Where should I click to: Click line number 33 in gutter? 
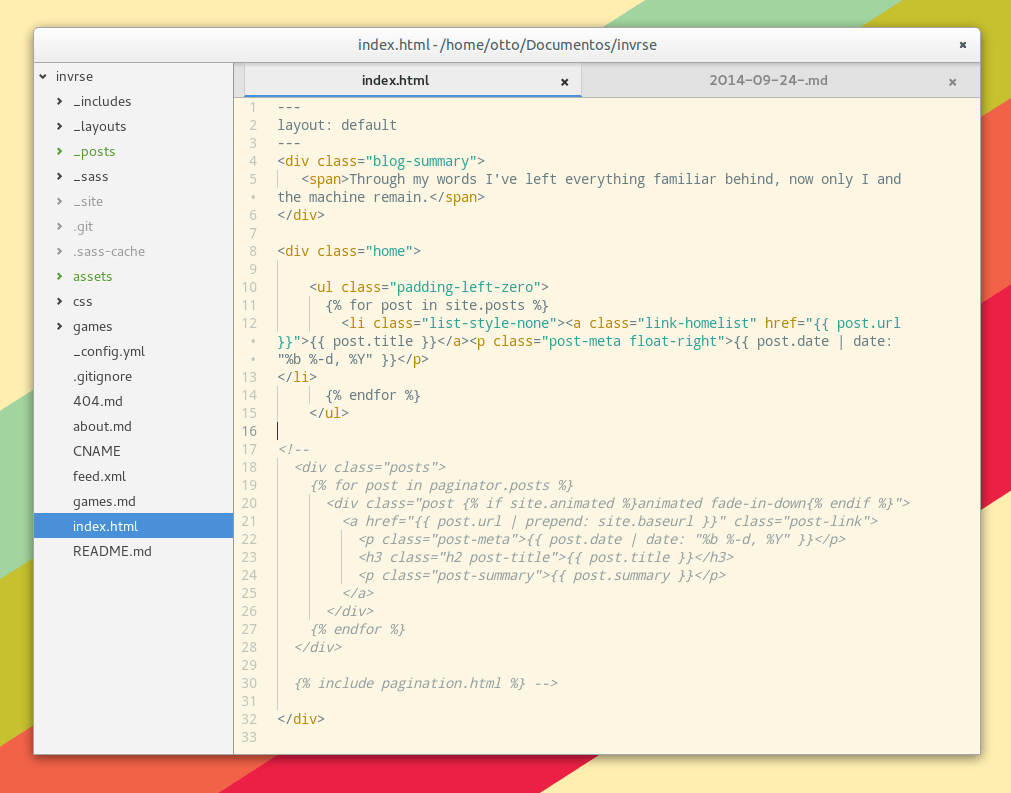coord(250,737)
